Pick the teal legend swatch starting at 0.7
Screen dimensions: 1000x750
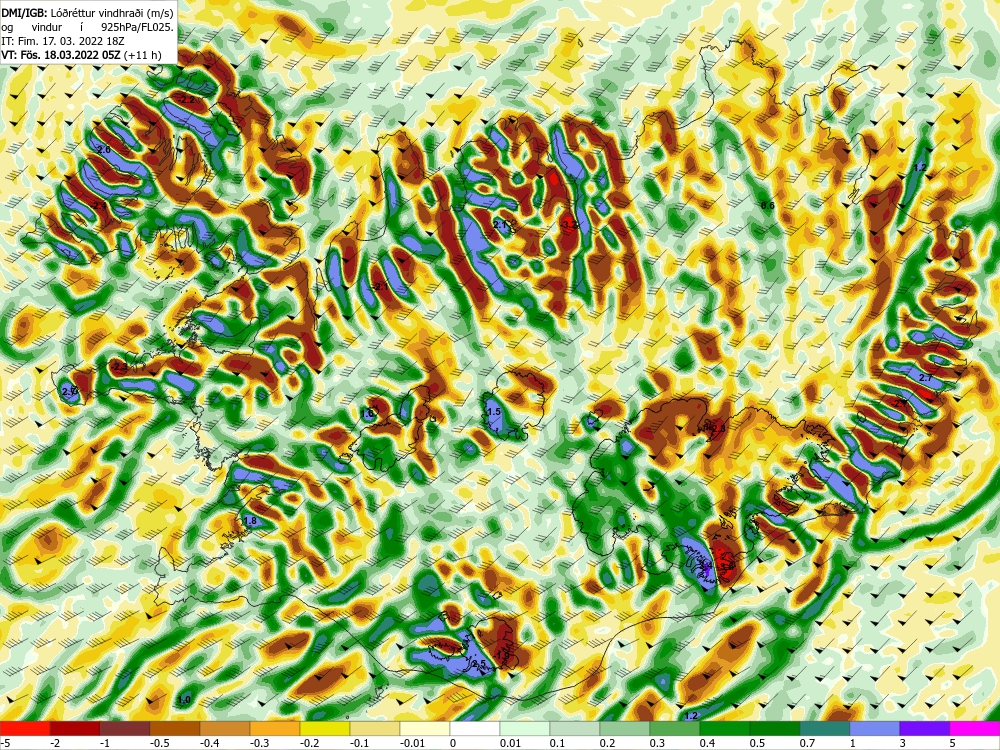(x=825, y=728)
